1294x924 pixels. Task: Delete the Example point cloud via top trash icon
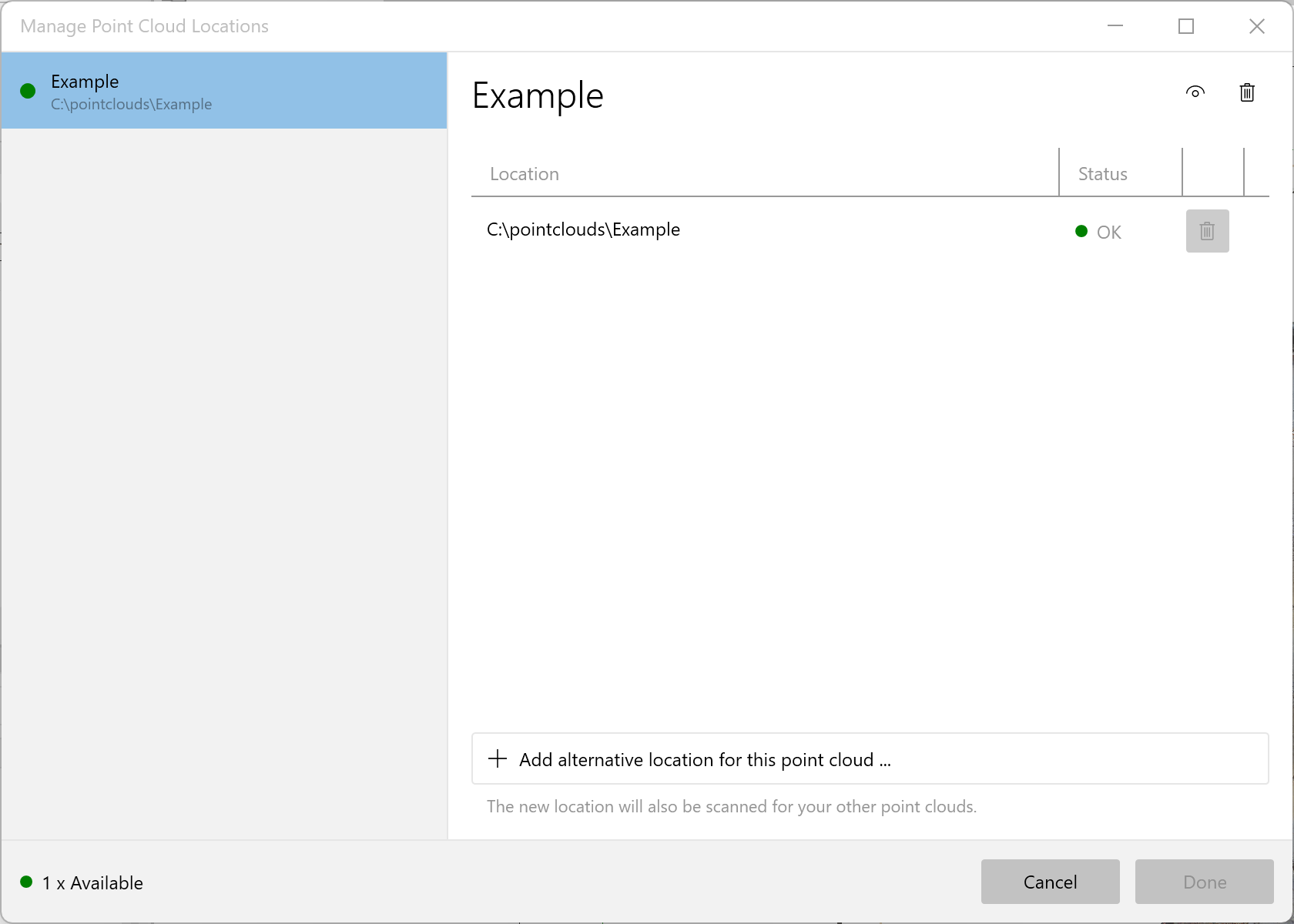(x=1247, y=92)
